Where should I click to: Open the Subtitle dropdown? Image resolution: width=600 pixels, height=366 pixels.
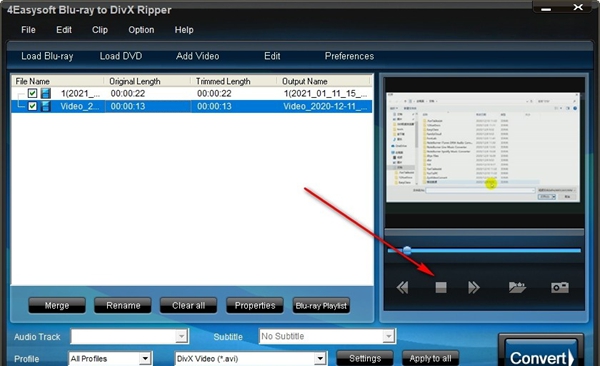click(x=388, y=336)
